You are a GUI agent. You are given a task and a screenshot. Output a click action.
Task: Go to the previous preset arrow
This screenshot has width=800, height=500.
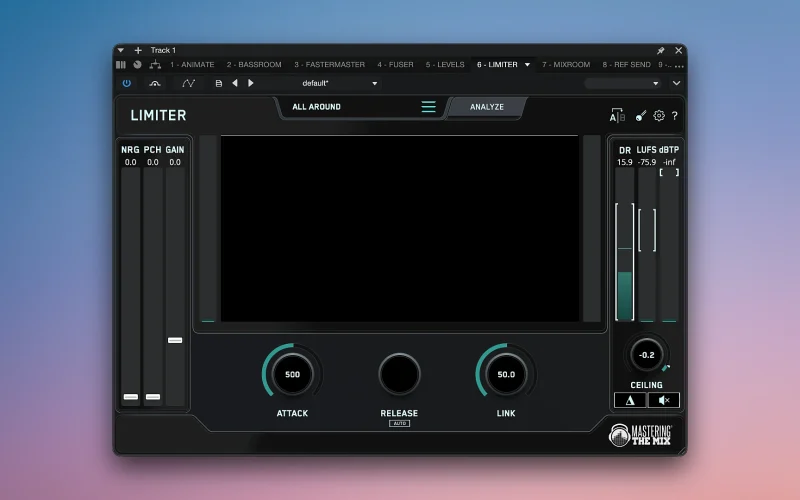235,83
